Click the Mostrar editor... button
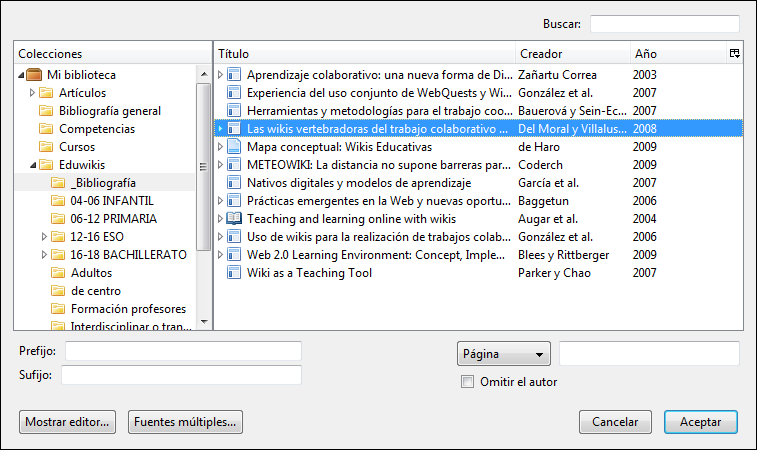757x450 pixels. 68,422
